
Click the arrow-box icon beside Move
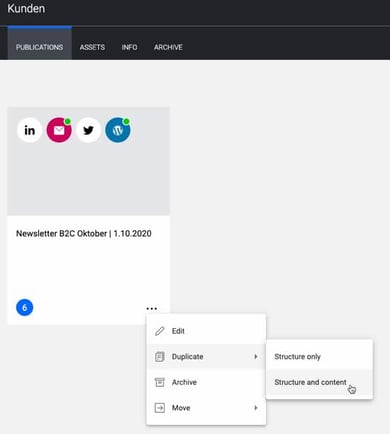[x=160, y=408]
